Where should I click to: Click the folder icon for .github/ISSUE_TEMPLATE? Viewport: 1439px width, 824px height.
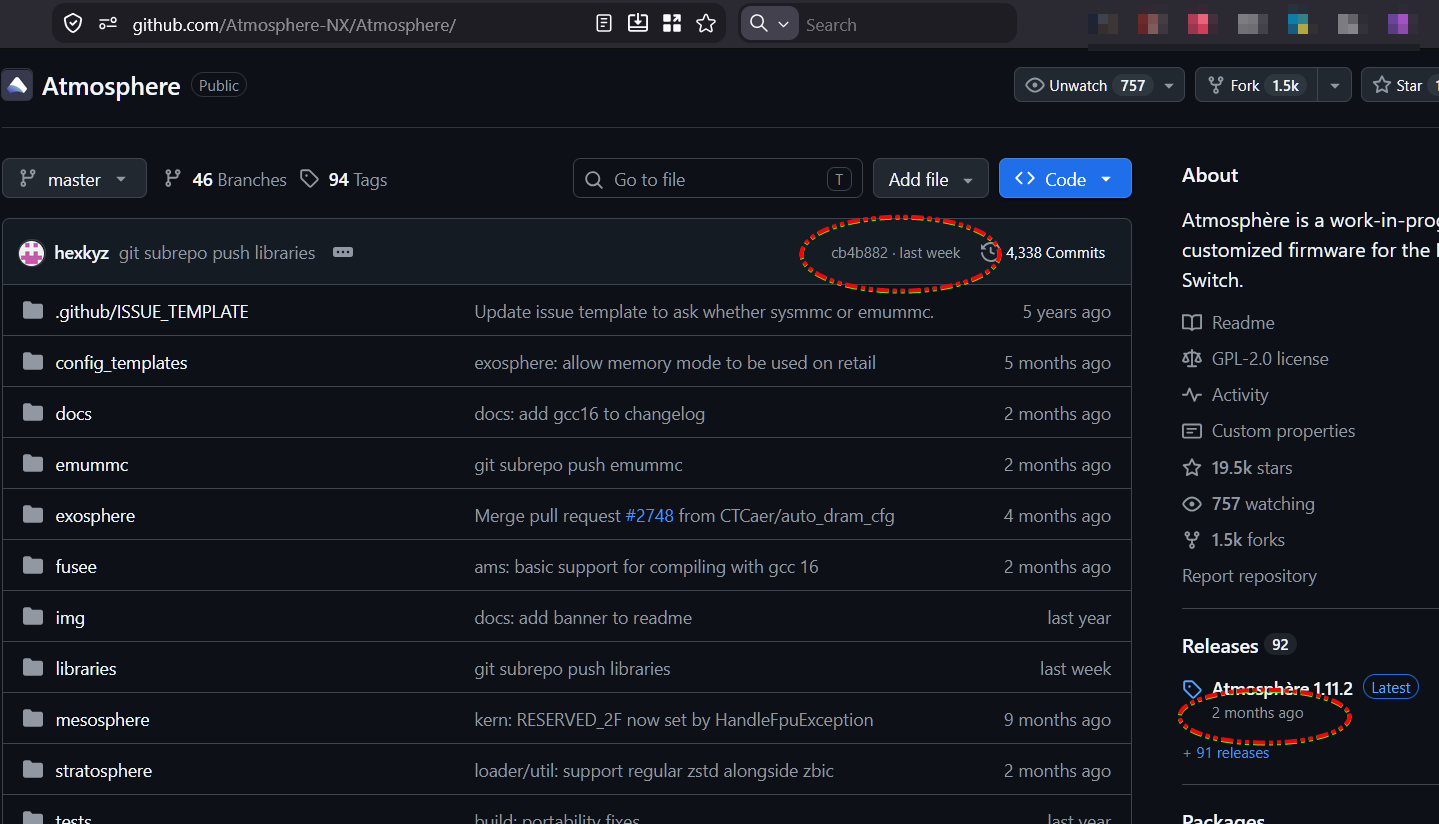click(33, 311)
